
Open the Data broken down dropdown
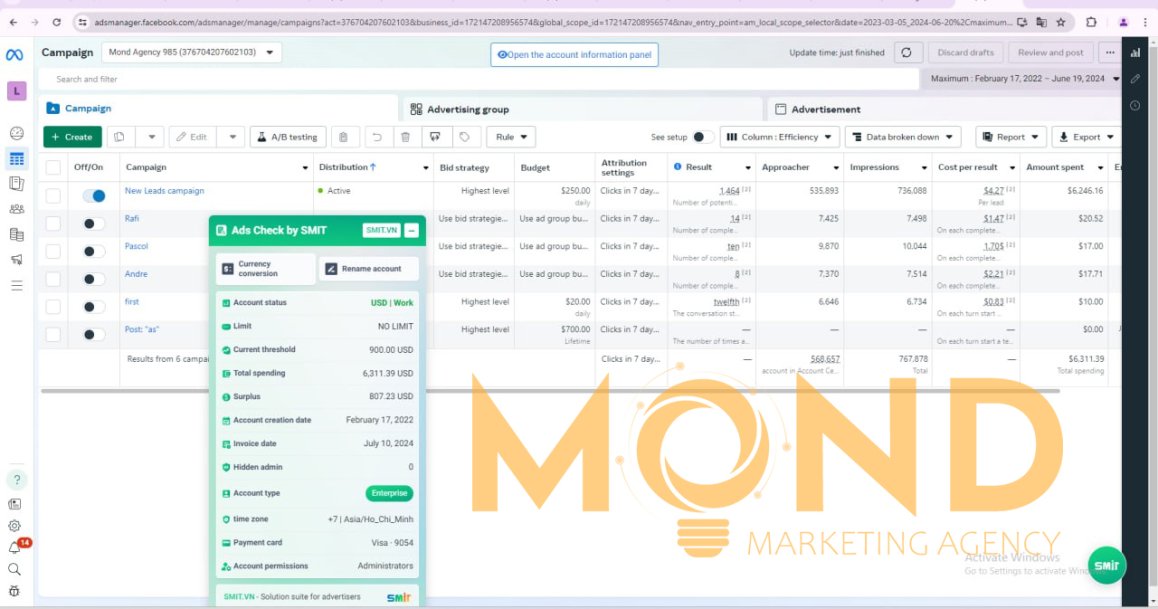(x=902, y=137)
